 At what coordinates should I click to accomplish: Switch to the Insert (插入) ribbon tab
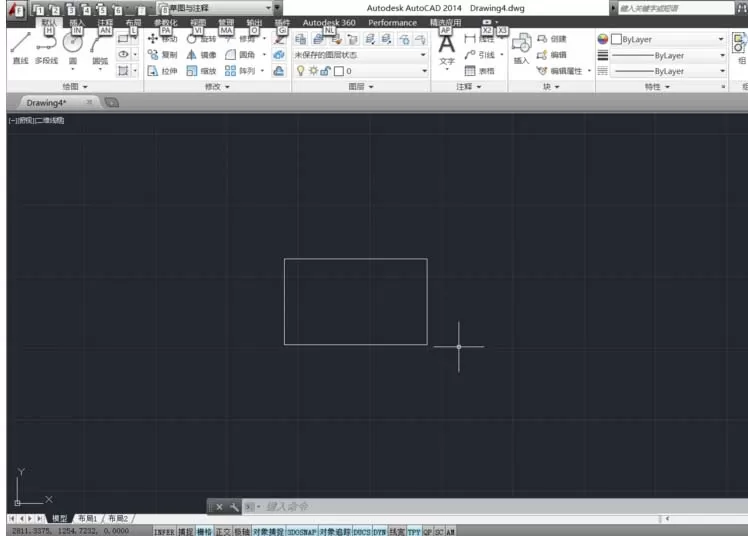pyautogui.click(x=77, y=22)
